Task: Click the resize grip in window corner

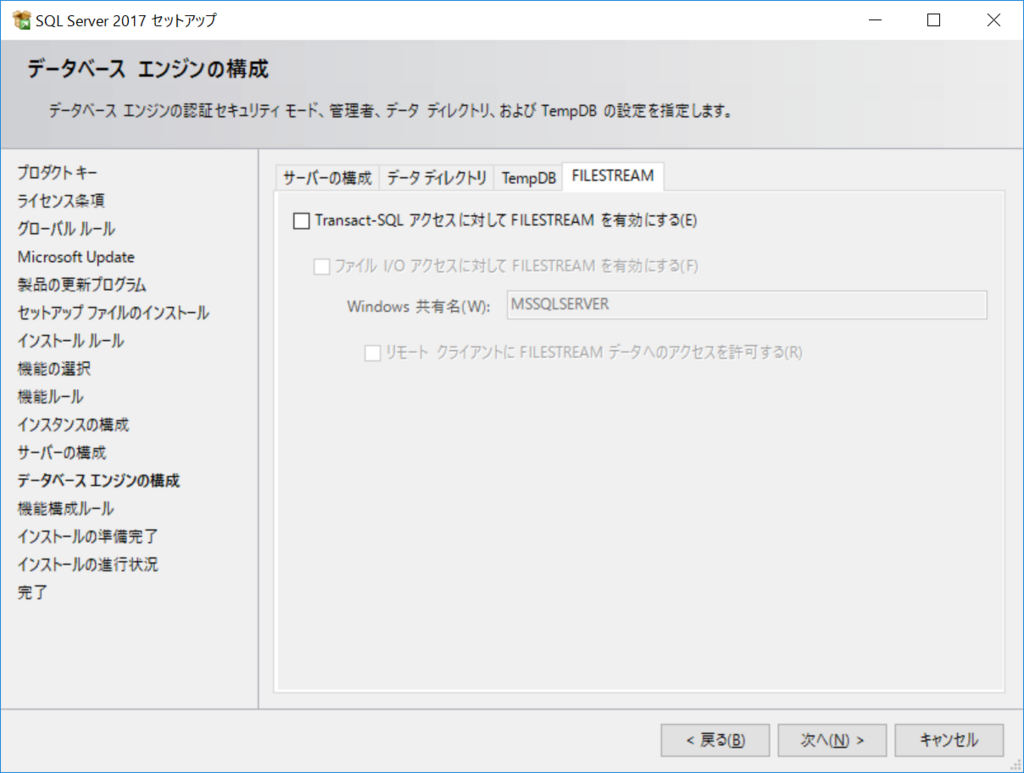Action: coord(1016,765)
